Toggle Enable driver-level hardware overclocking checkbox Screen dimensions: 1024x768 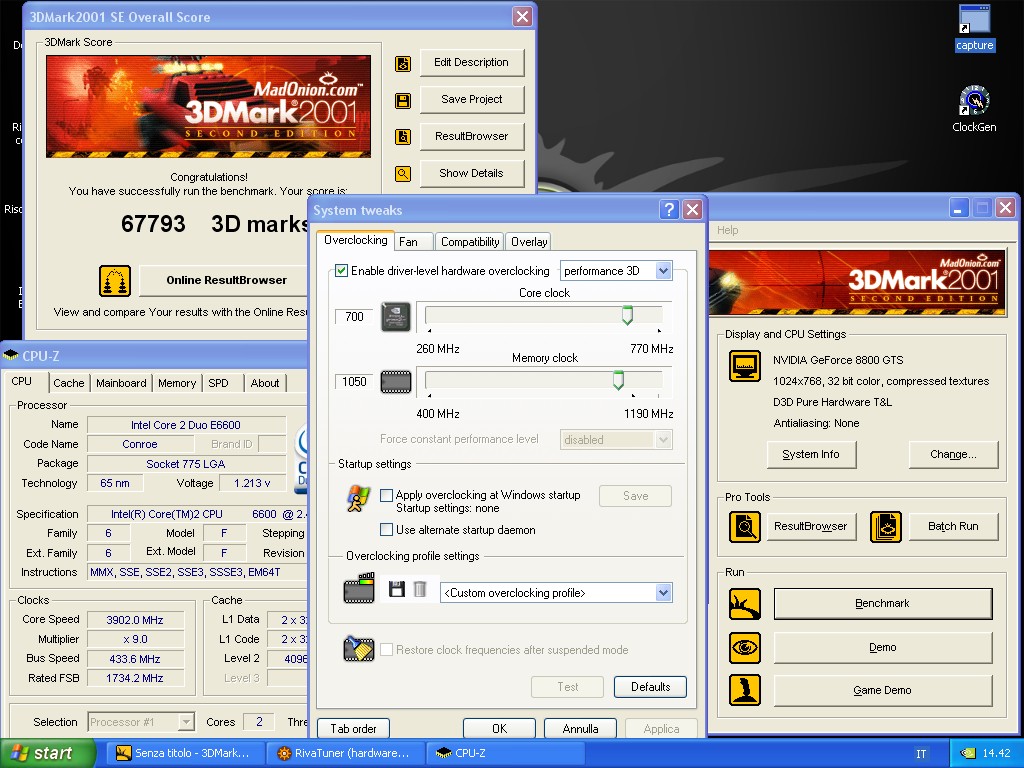(341, 270)
